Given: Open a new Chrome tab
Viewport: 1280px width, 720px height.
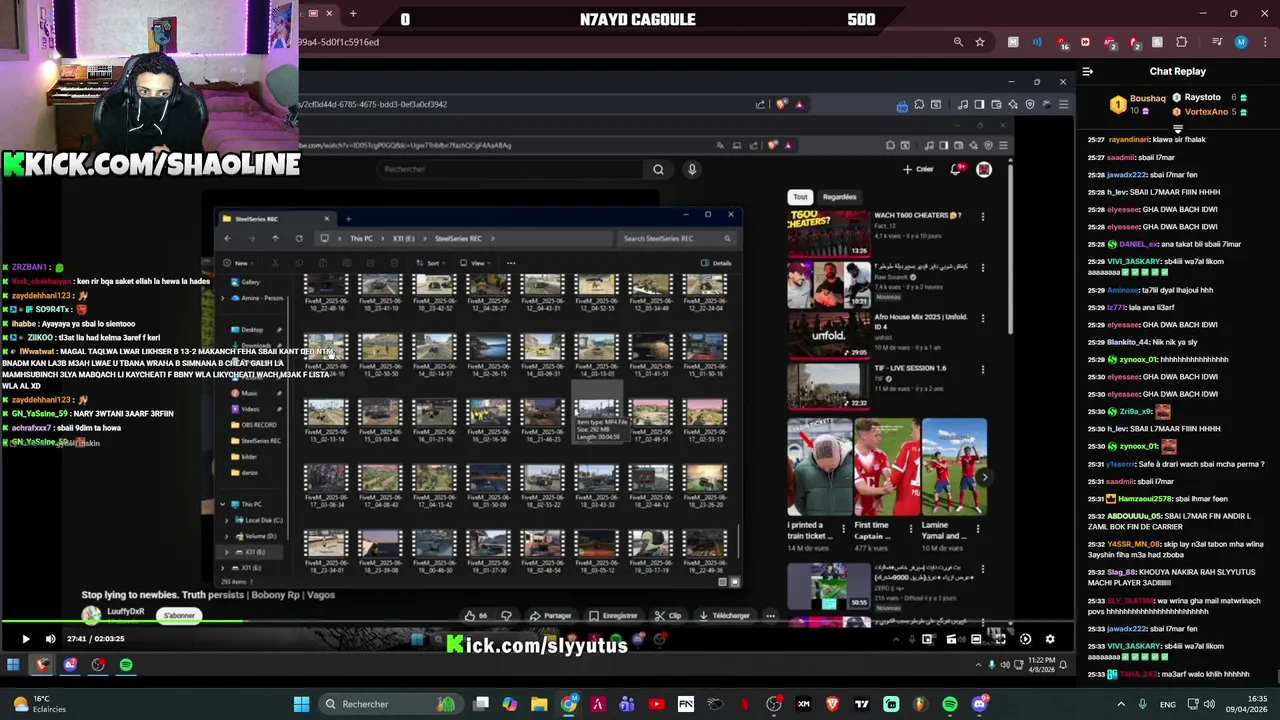Looking at the screenshot, I should (353, 14).
